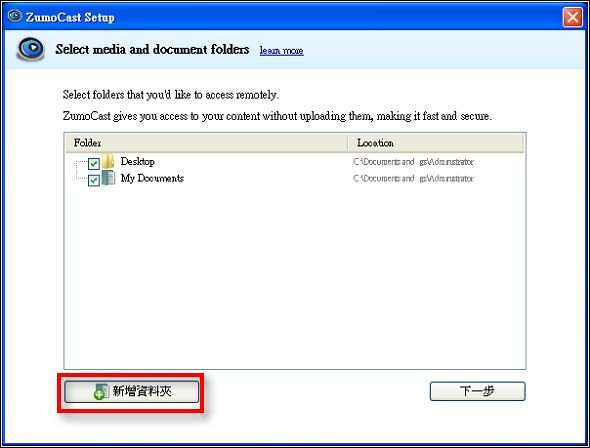The width and height of the screenshot is (590, 448).
Task: Click the ZumoCast eye logo in header
Action: 31,49
